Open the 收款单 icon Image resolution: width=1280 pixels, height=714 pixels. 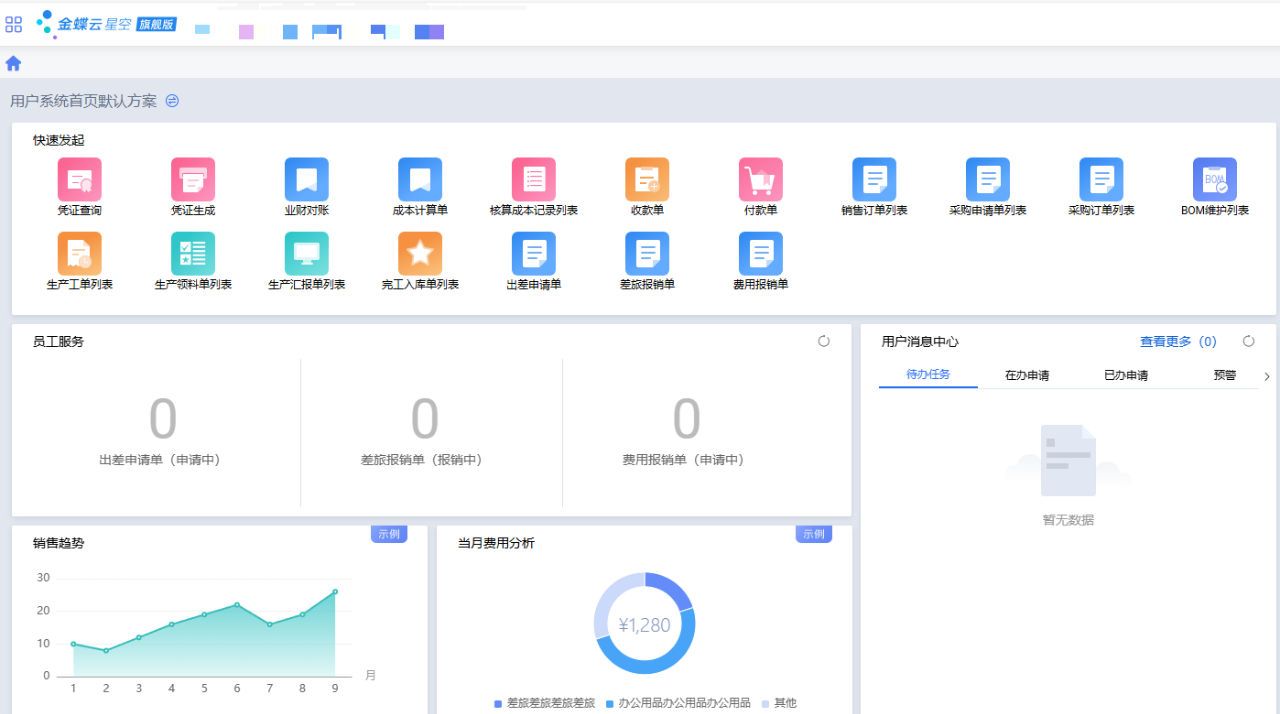[647, 180]
